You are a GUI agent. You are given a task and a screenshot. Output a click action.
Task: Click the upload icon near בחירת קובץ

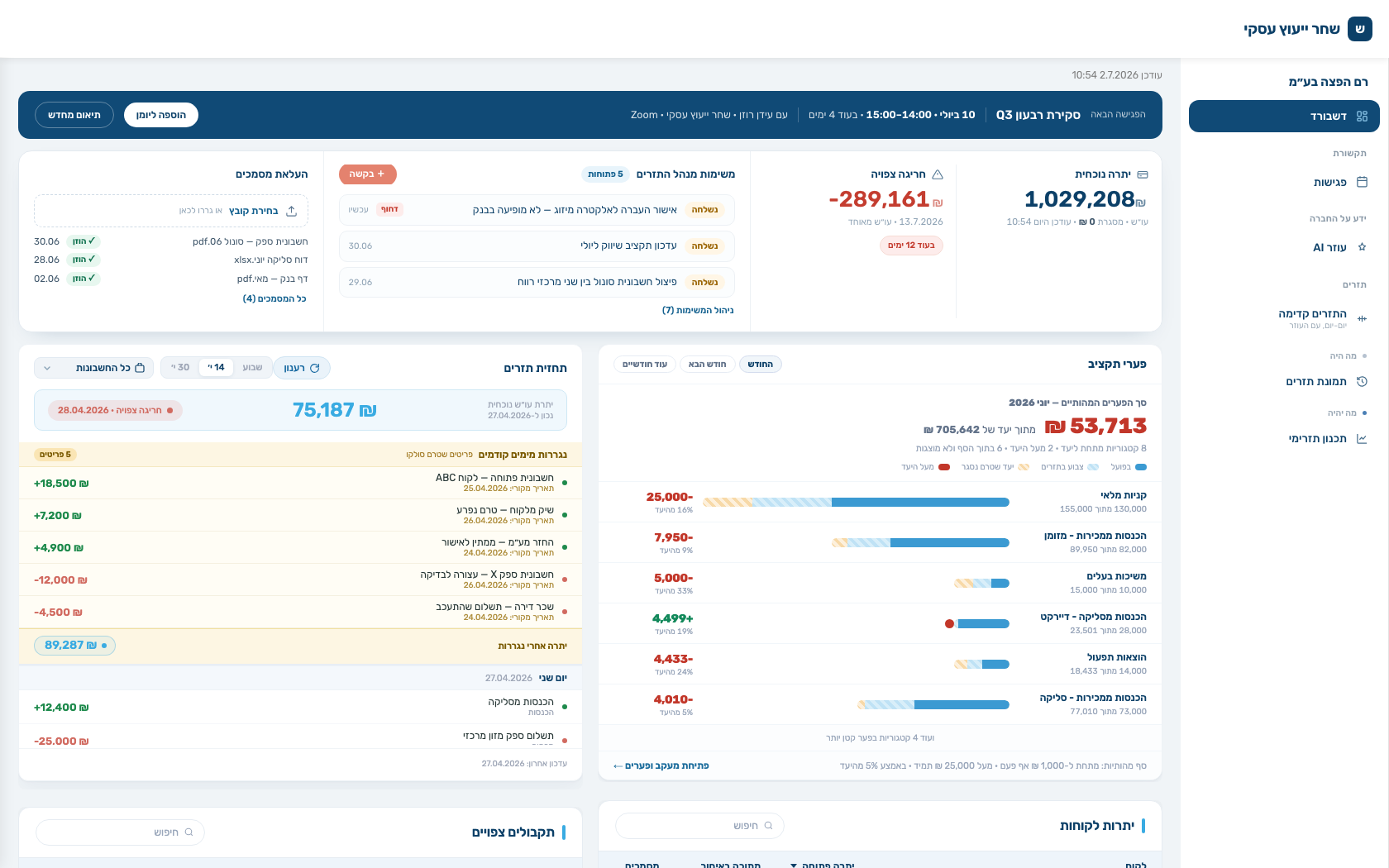(291, 211)
